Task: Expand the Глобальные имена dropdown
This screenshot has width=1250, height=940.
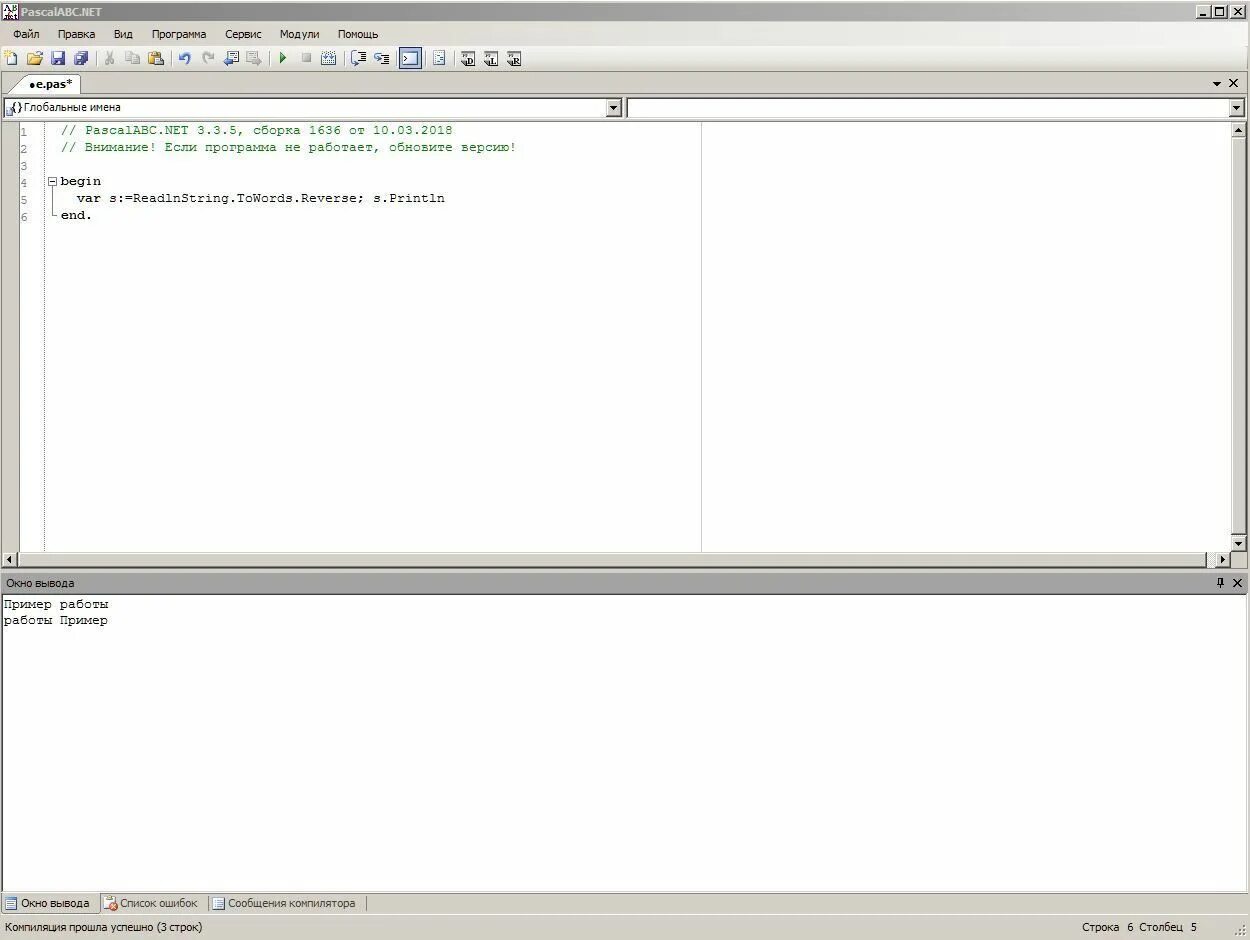Action: pyautogui.click(x=614, y=108)
